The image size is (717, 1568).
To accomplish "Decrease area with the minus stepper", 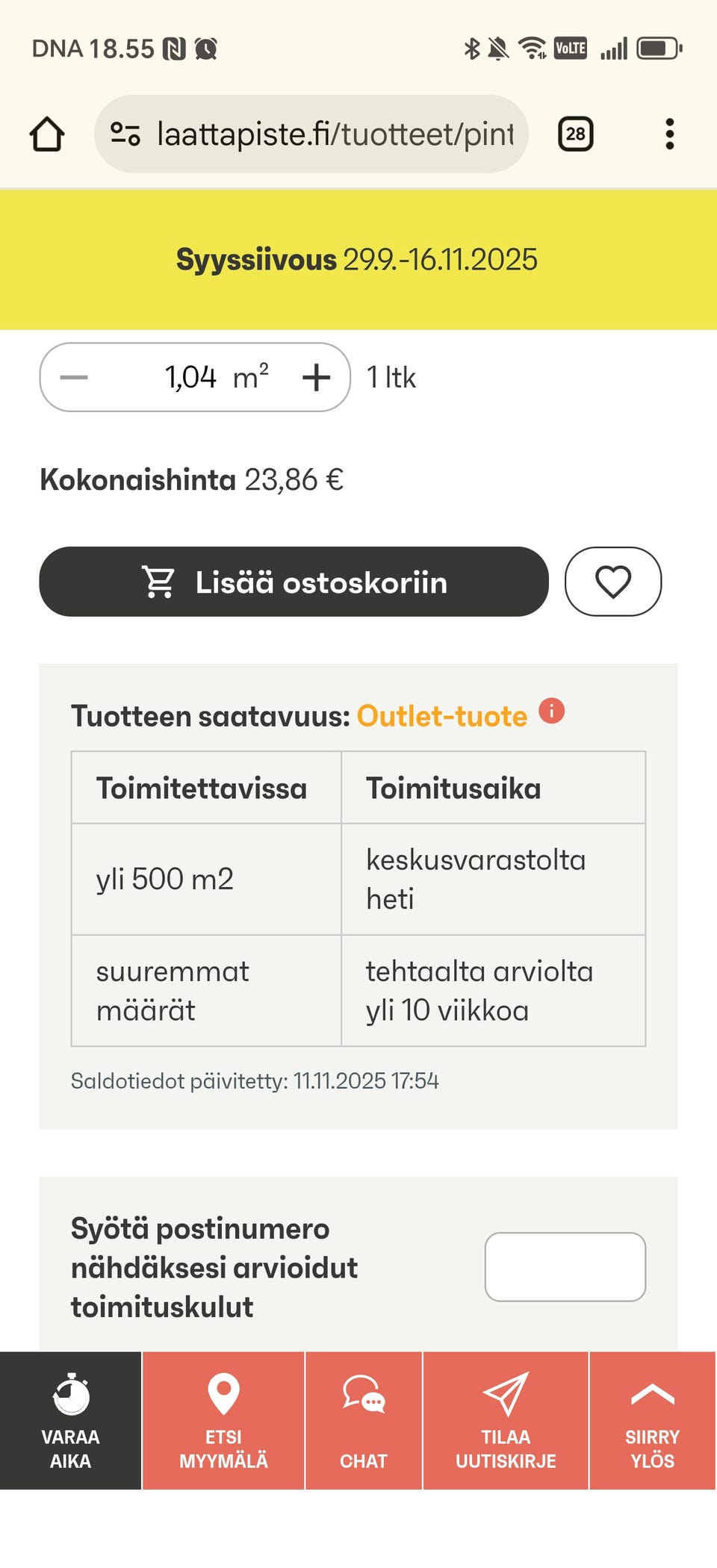I will (74, 377).
